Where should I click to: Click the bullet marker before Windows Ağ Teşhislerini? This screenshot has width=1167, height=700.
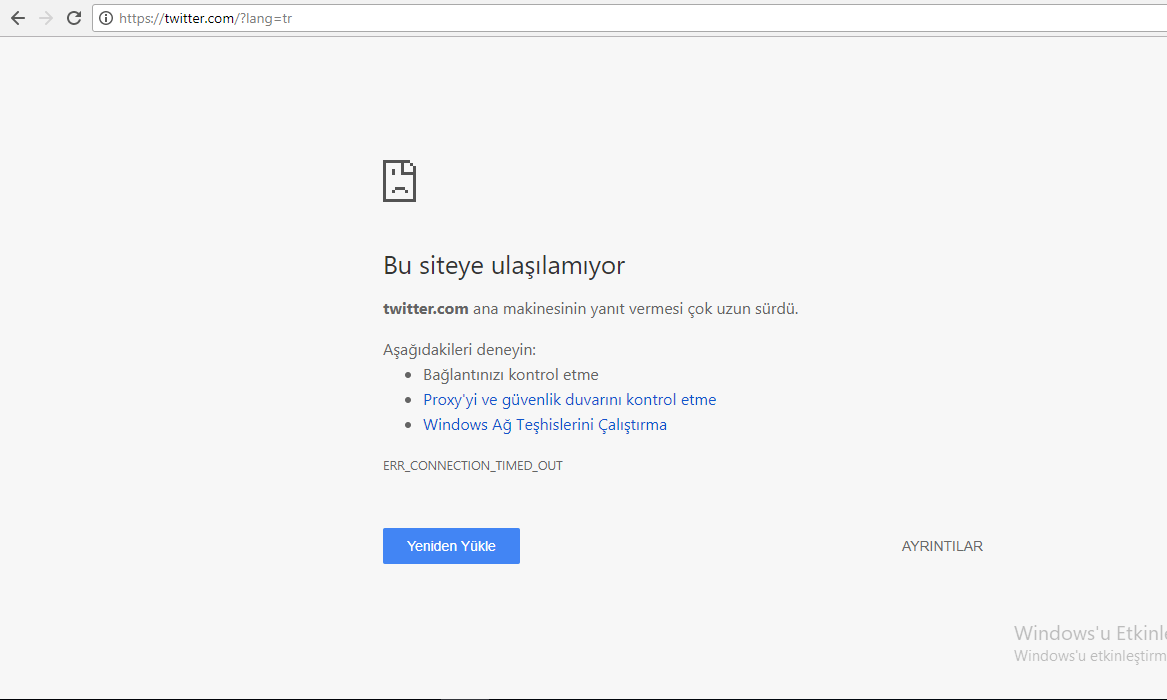408,424
